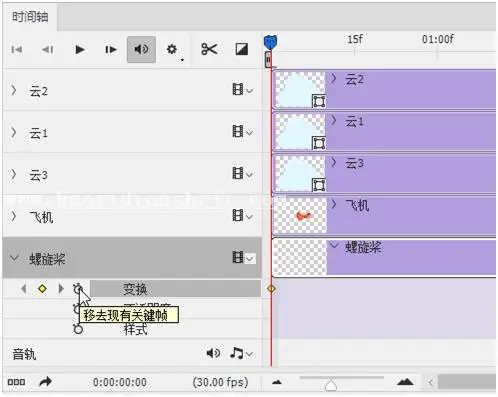Click 云1 clip transform box icon
The image size is (498, 397).
coord(319,143)
